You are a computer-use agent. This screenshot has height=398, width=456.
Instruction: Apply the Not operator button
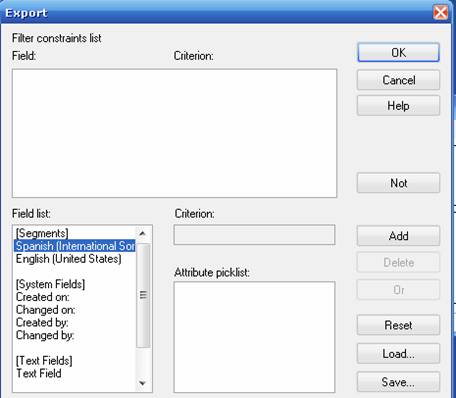coord(398,183)
